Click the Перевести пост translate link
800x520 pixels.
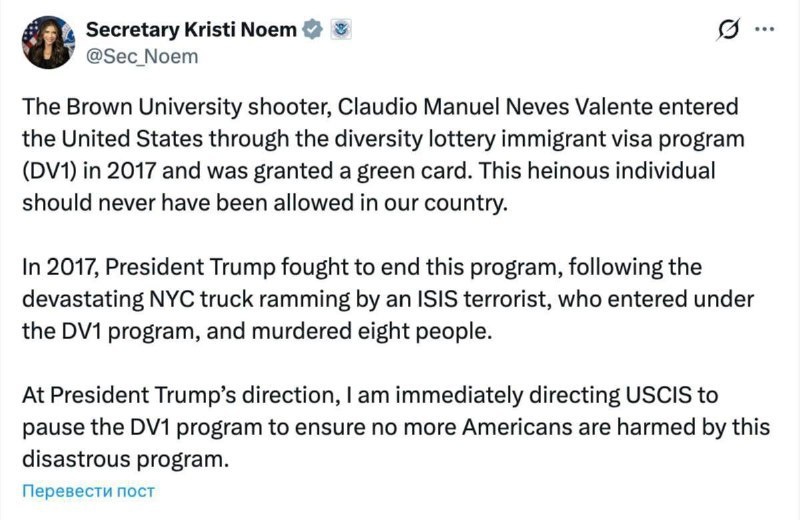click(x=88, y=491)
